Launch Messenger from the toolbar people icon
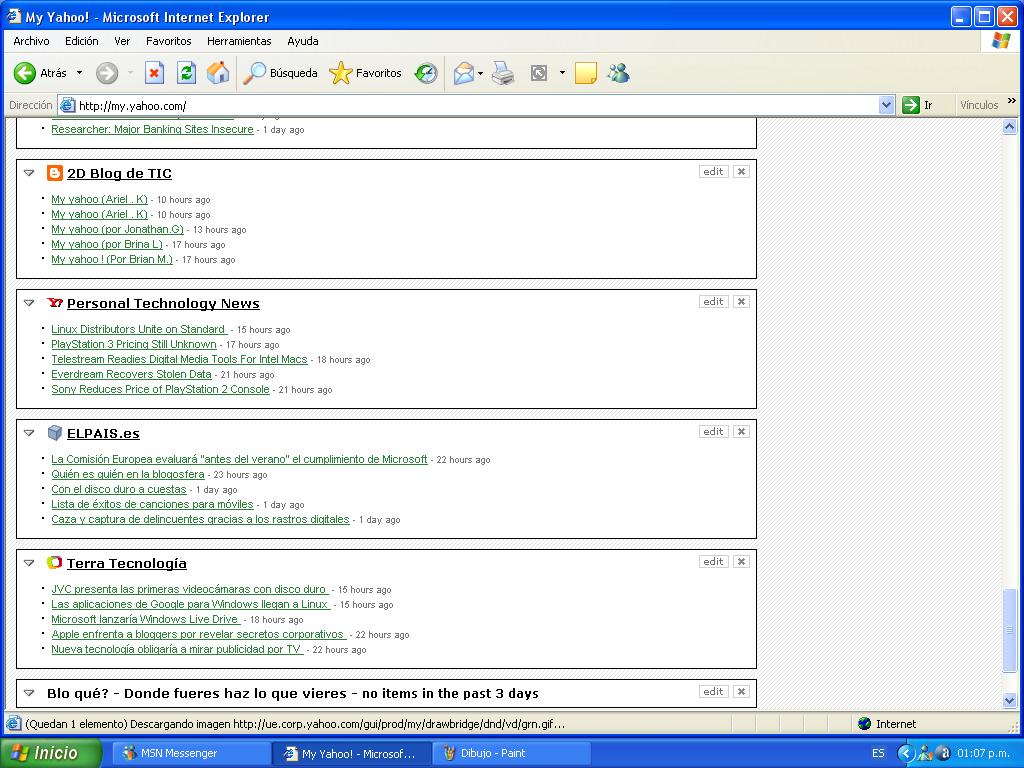 pos(618,73)
